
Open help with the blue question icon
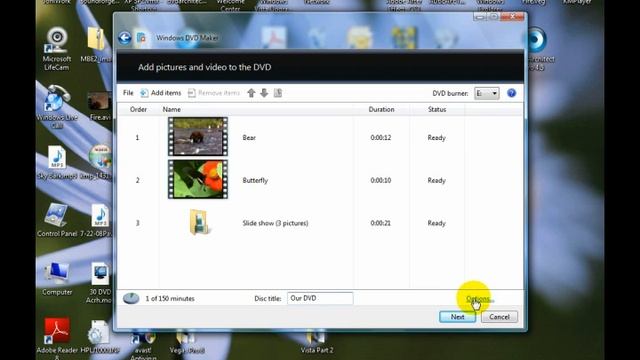(x=511, y=93)
